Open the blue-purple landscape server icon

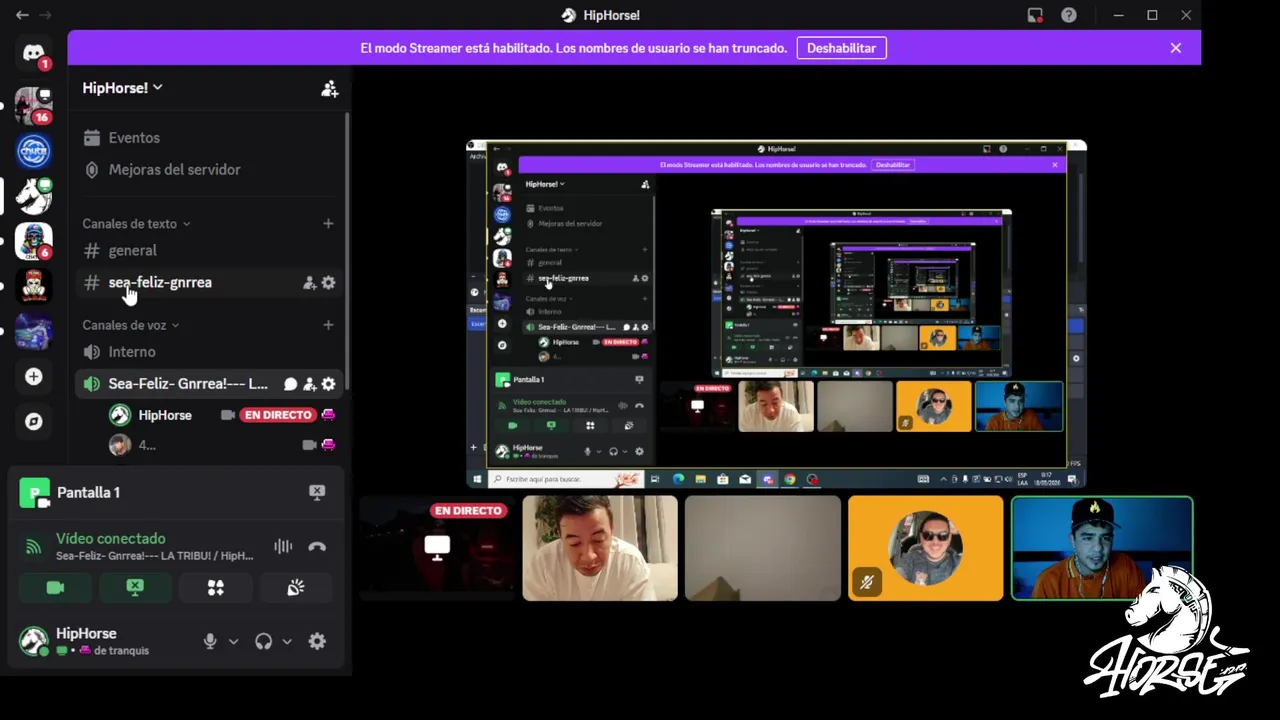pyautogui.click(x=33, y=331)
